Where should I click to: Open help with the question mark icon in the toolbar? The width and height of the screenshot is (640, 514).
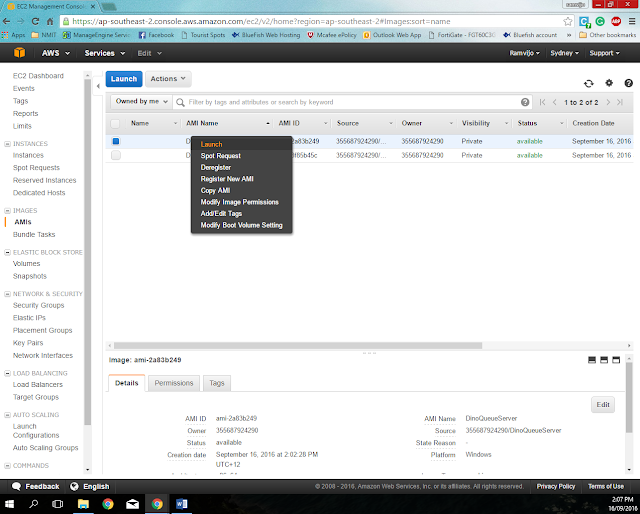(x=629, y=83)
